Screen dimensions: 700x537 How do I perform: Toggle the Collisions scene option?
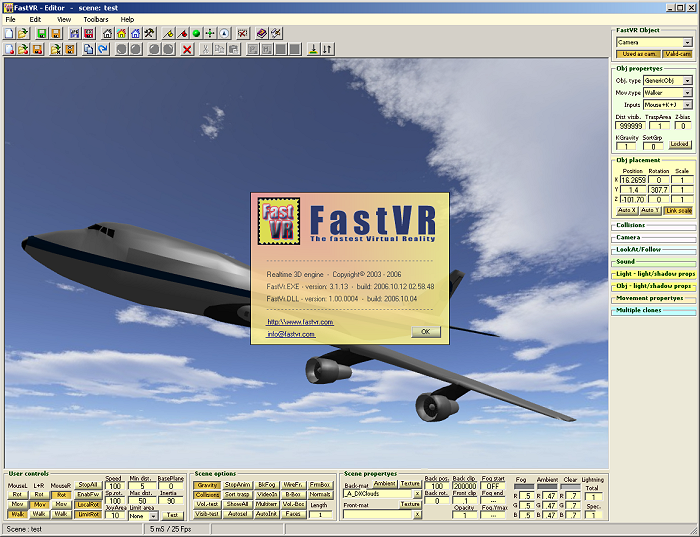[x=207, y=495]
